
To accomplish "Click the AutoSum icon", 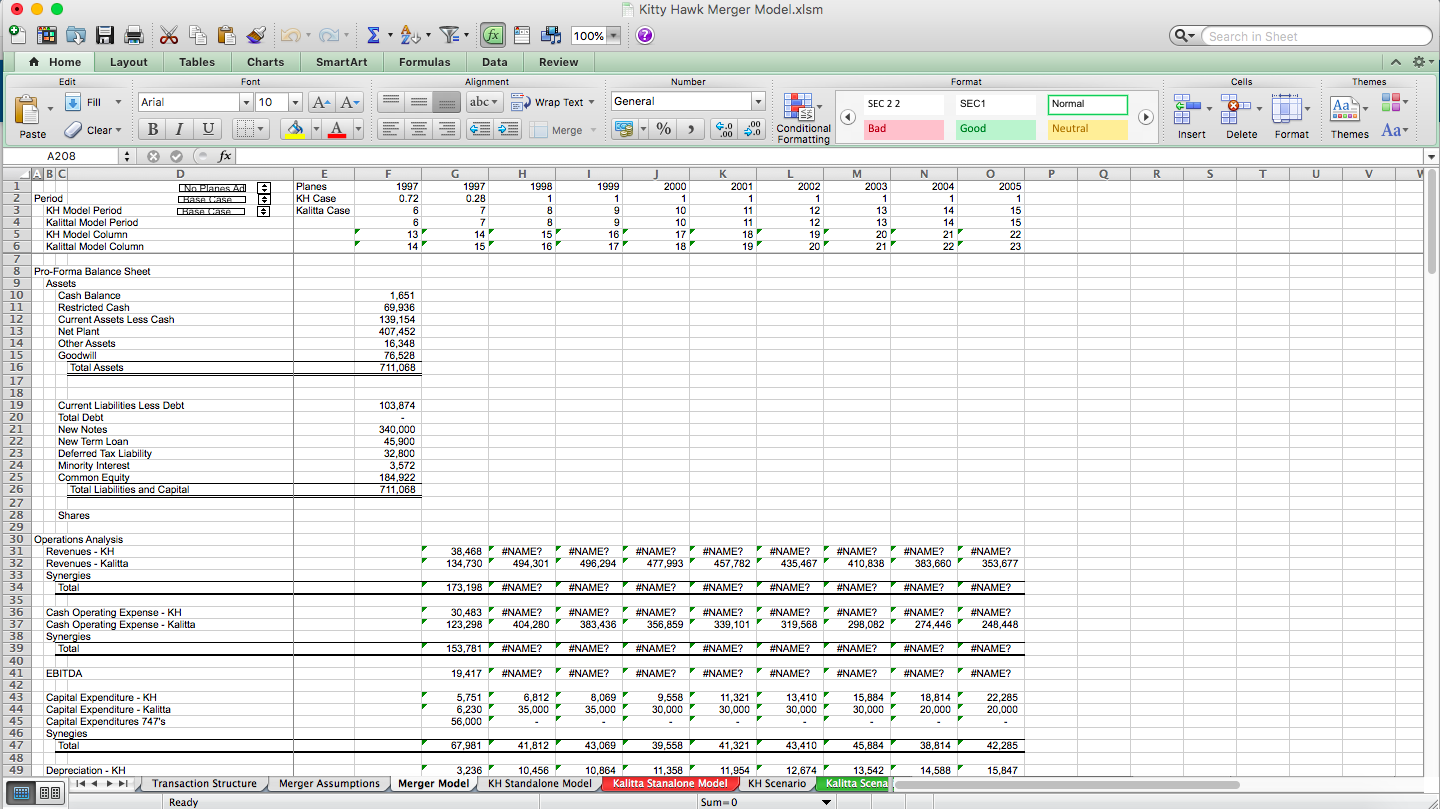I will pos(373,33).
